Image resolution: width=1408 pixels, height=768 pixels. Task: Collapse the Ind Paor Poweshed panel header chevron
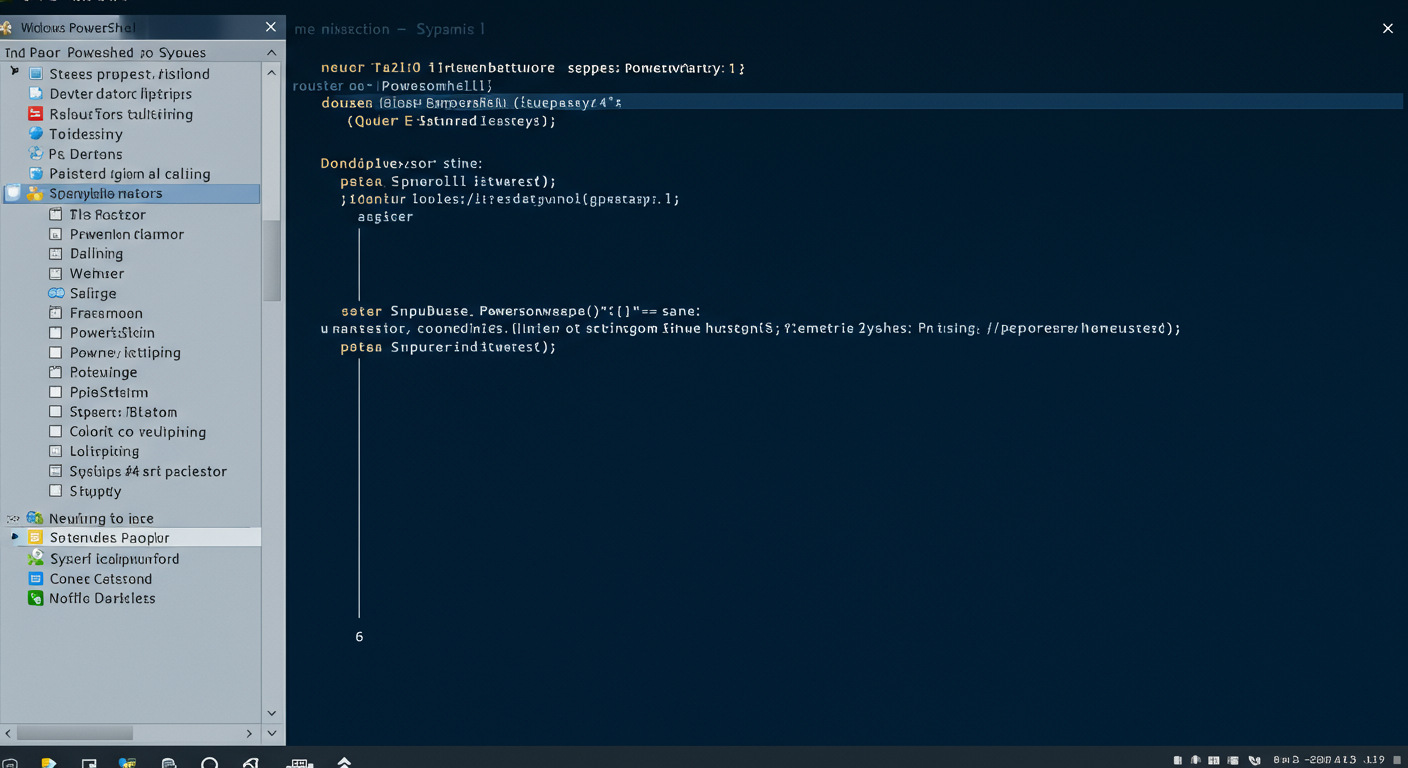click(x=271, y=52)
